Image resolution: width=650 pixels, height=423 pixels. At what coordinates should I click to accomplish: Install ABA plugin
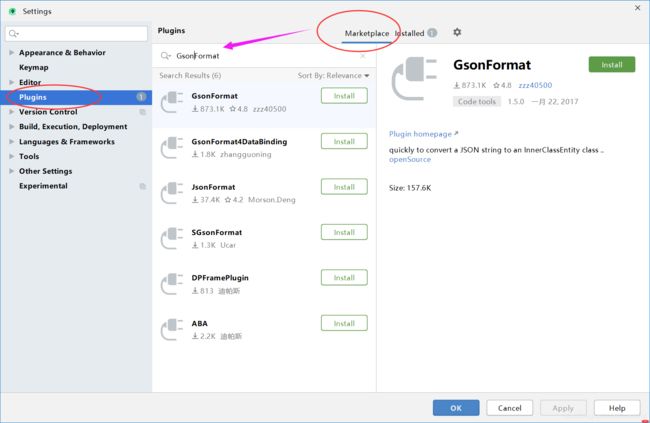click(x=344, y=323)
